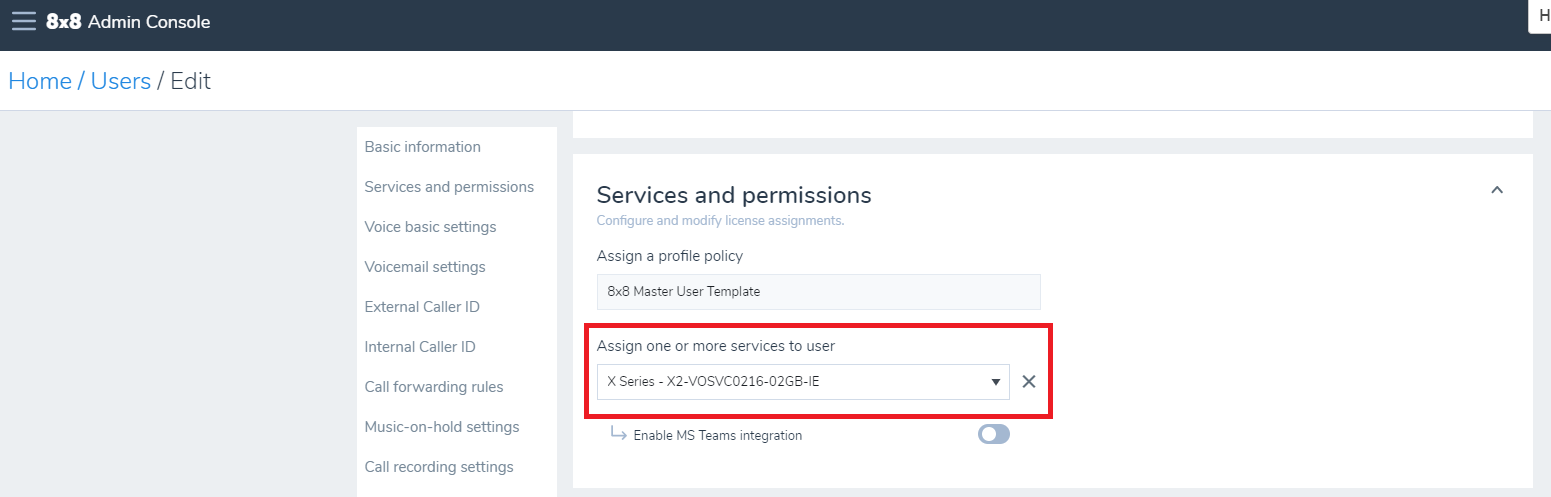1551x497 pixels.
Task: Select Services and permissions sidebar item
Action: tap(449, 187)
